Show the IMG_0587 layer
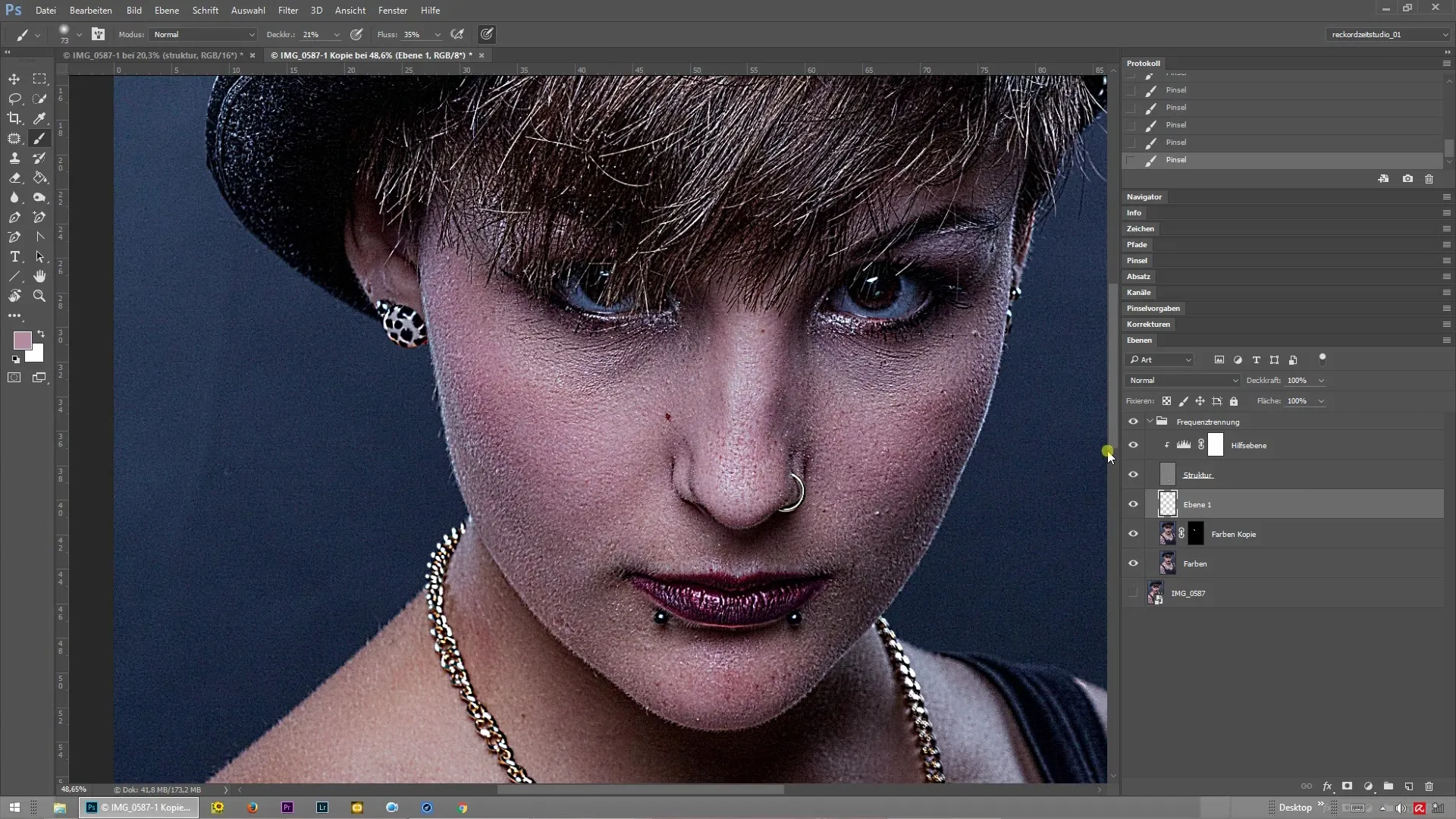Image resolution: width=1456 pixels, height=819 pixels. 1133,593
